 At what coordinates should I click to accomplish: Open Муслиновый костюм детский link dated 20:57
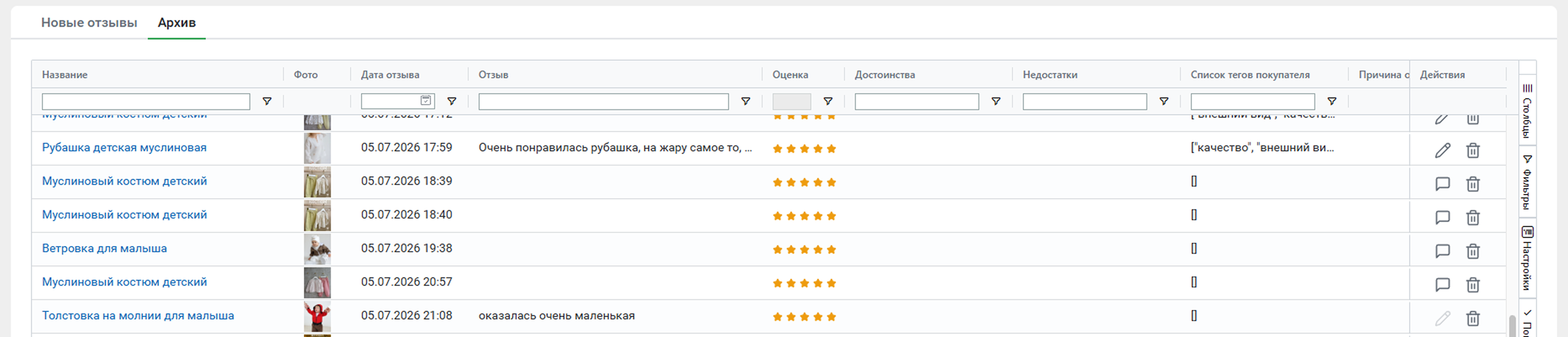coord(124,282)
